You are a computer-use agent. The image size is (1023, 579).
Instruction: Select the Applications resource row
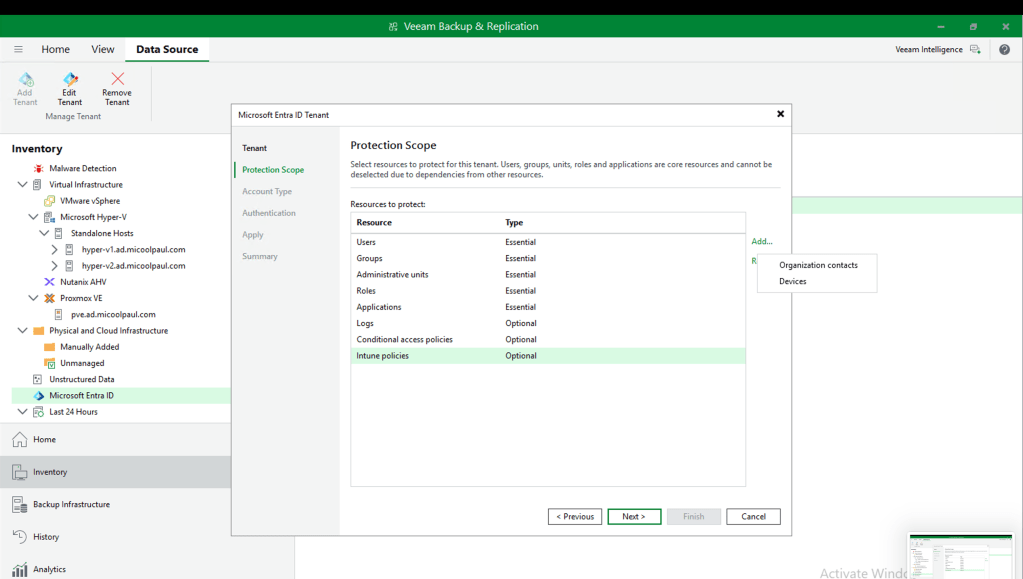(548, 307)
